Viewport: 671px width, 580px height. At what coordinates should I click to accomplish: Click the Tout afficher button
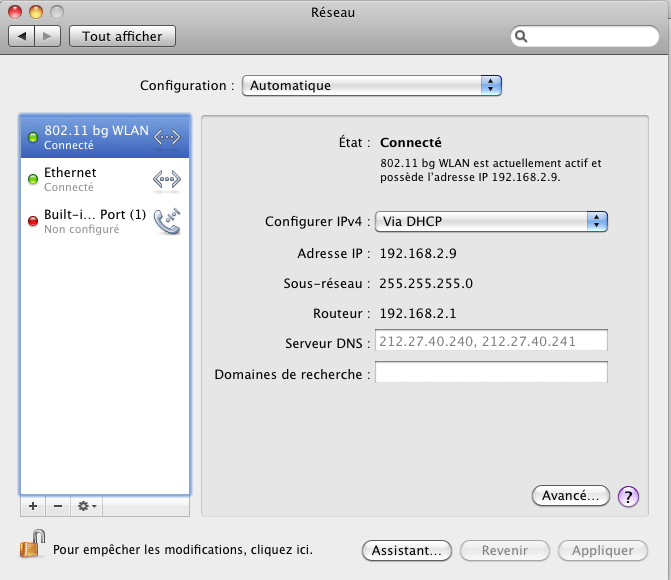(x=122, y=36)
